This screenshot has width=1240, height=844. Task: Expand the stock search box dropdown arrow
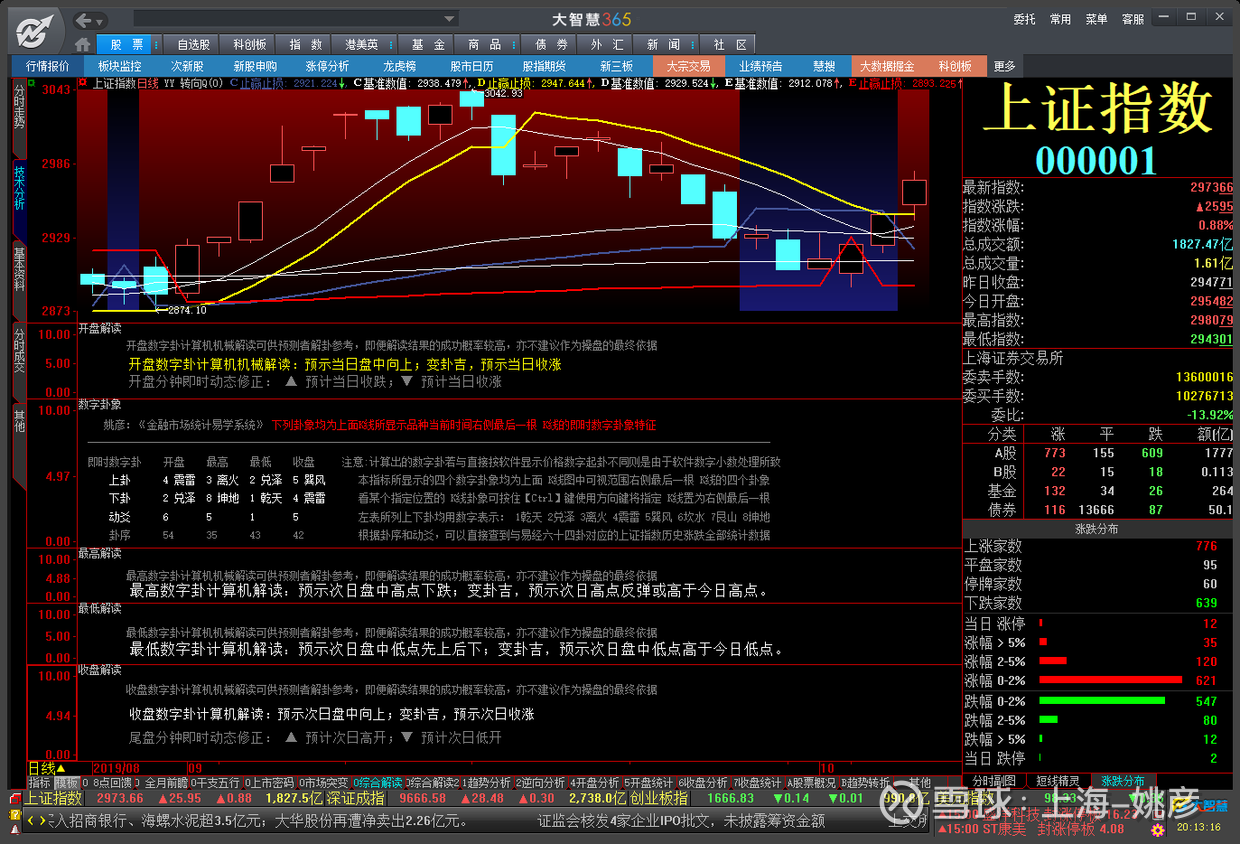[x=450, y=19]
